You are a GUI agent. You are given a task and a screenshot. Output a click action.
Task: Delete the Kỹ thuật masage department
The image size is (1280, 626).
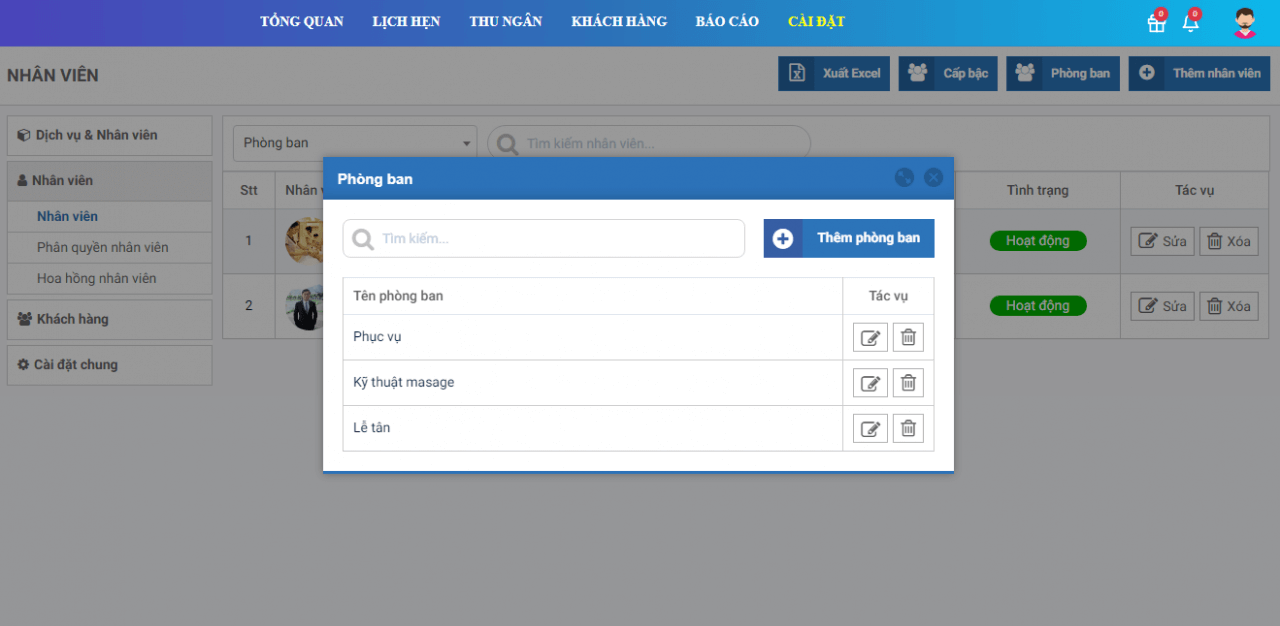pyautogui.click(x=908, y=383)
